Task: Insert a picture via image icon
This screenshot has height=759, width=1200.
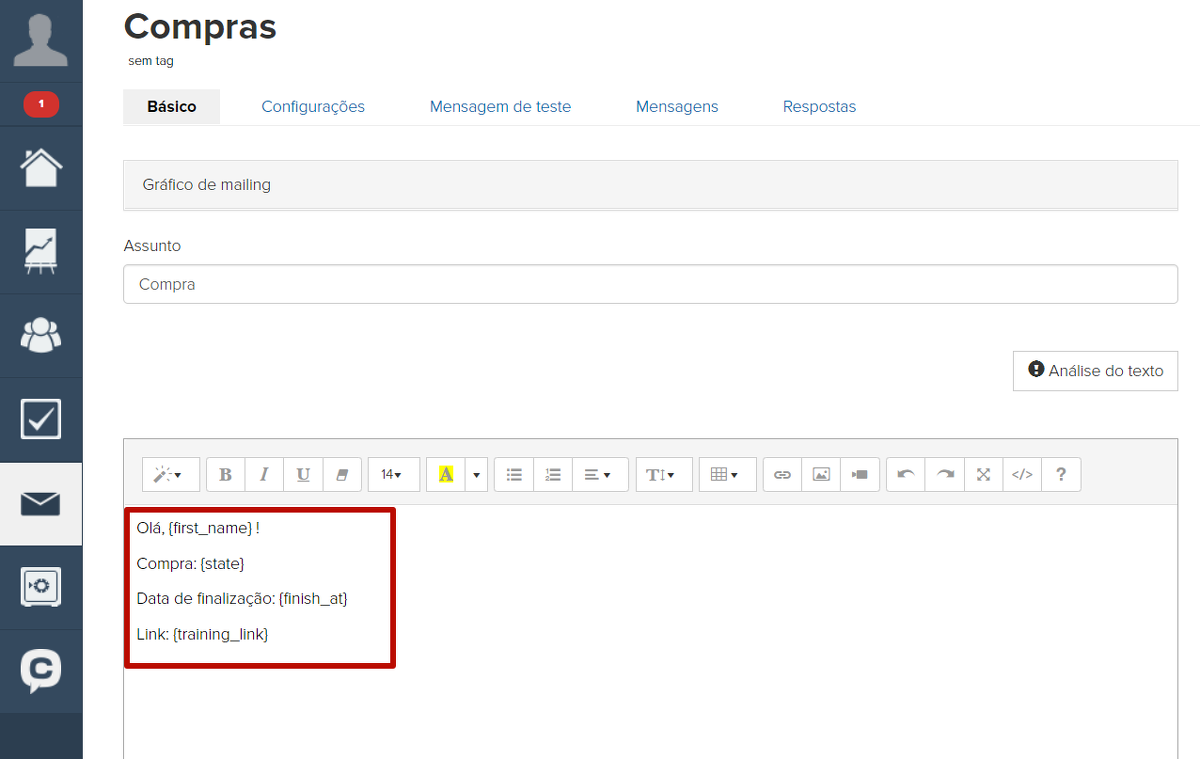Action: 821,475
